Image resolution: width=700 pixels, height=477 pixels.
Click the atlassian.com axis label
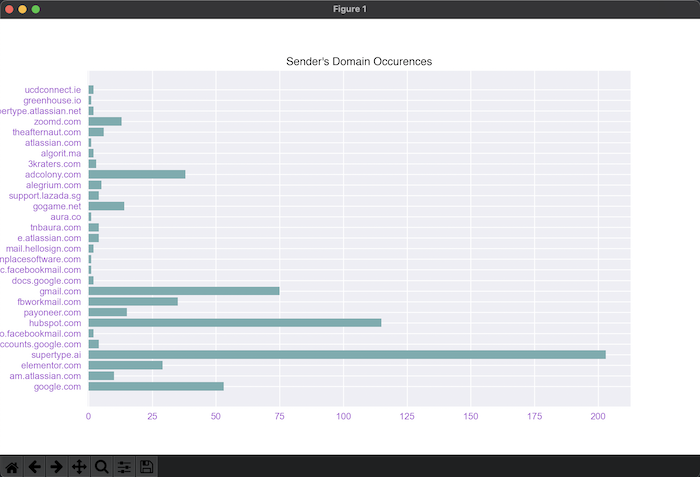tap(53, 143)
